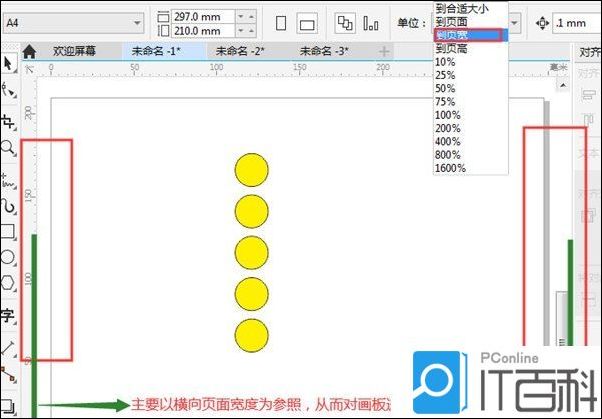Set zoom level to 100%
Screen dimensions: 602x419
tap(471, 115)
